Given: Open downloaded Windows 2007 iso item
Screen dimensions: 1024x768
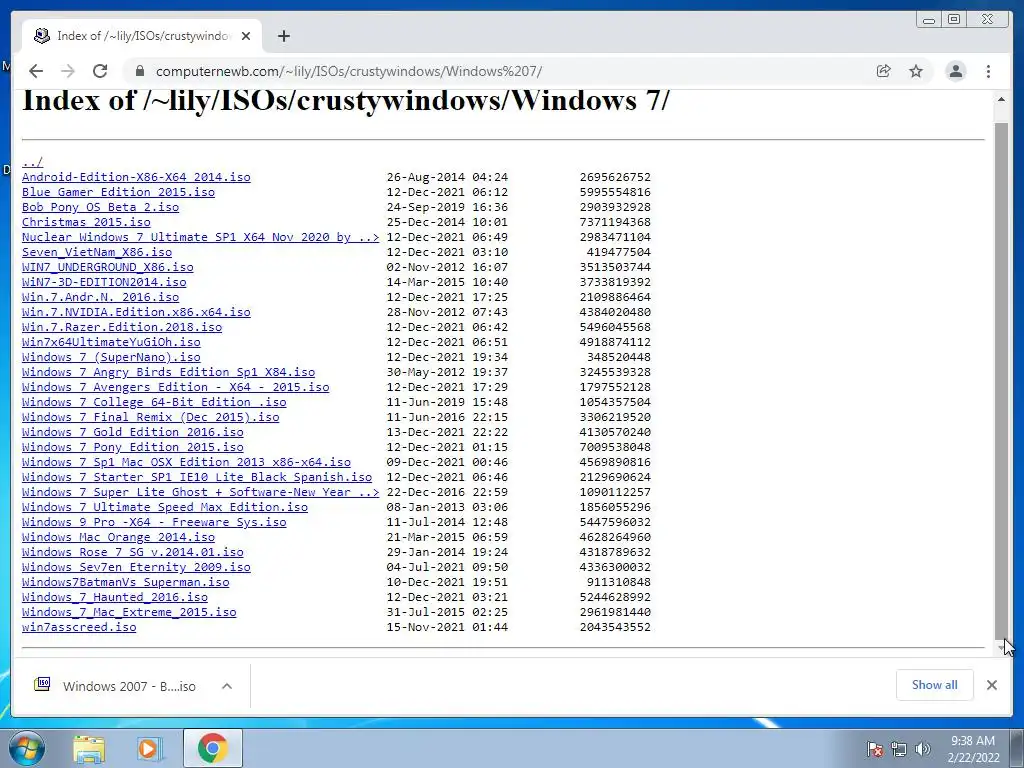Looking at the screenshot, I should click(116, 686).
